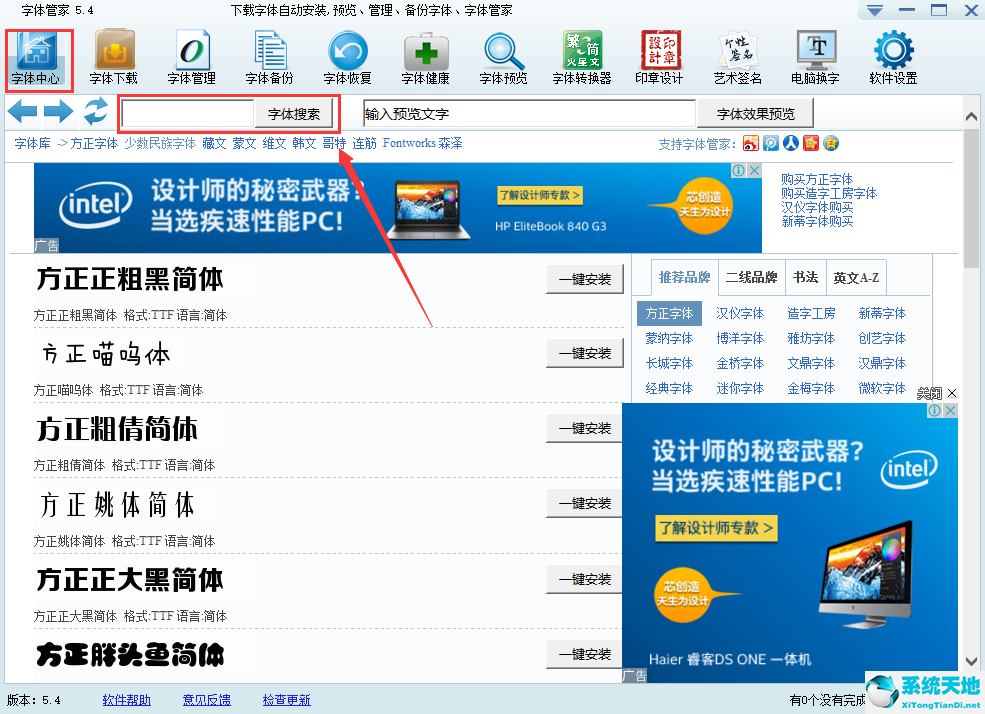Open the 字体恢复 toolbar icon
This screenshot has height=714, width=985.
tap(347, 59)
